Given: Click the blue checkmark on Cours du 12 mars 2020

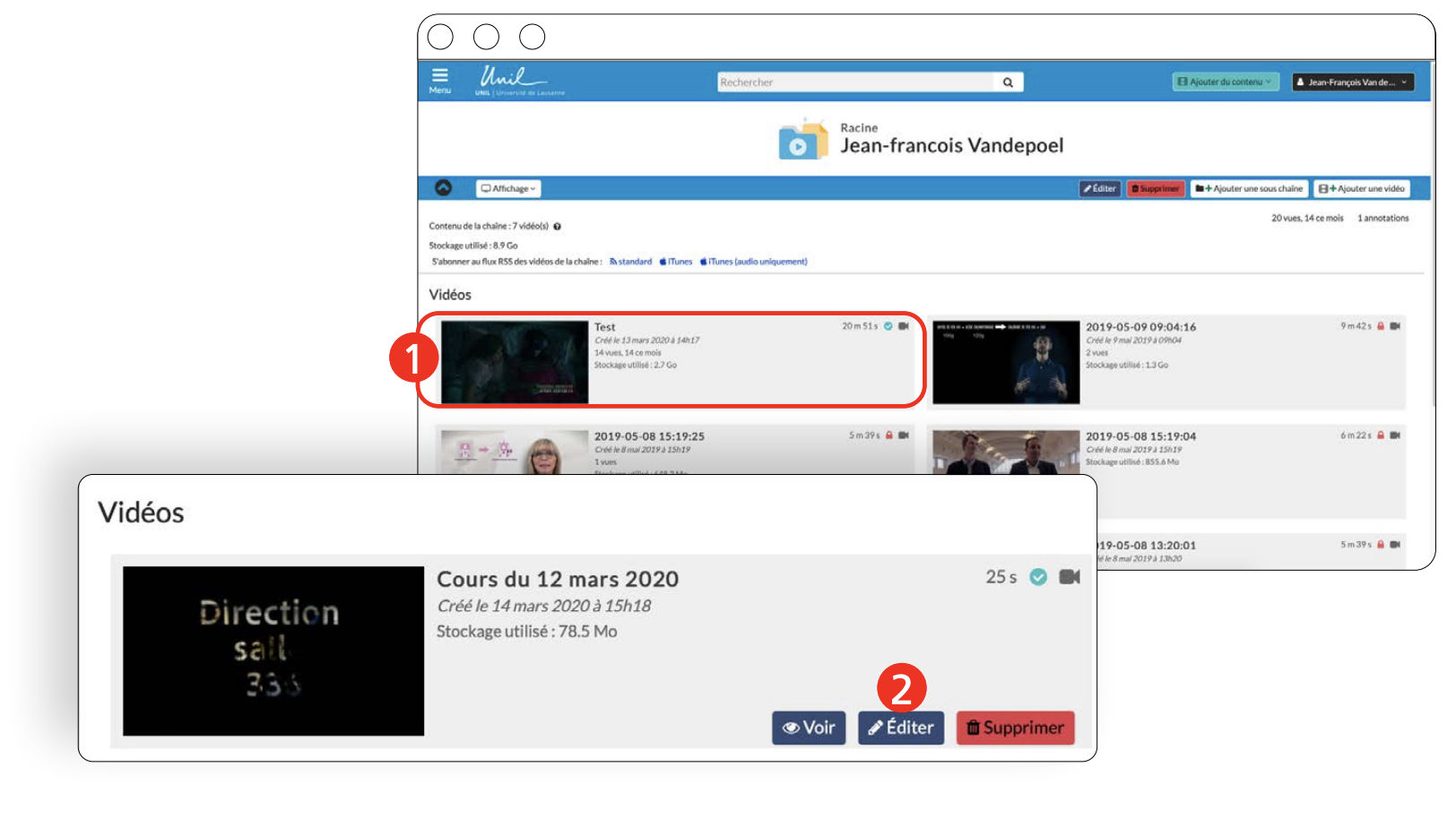Looking at the screenshot, I should pos(1038,577).
